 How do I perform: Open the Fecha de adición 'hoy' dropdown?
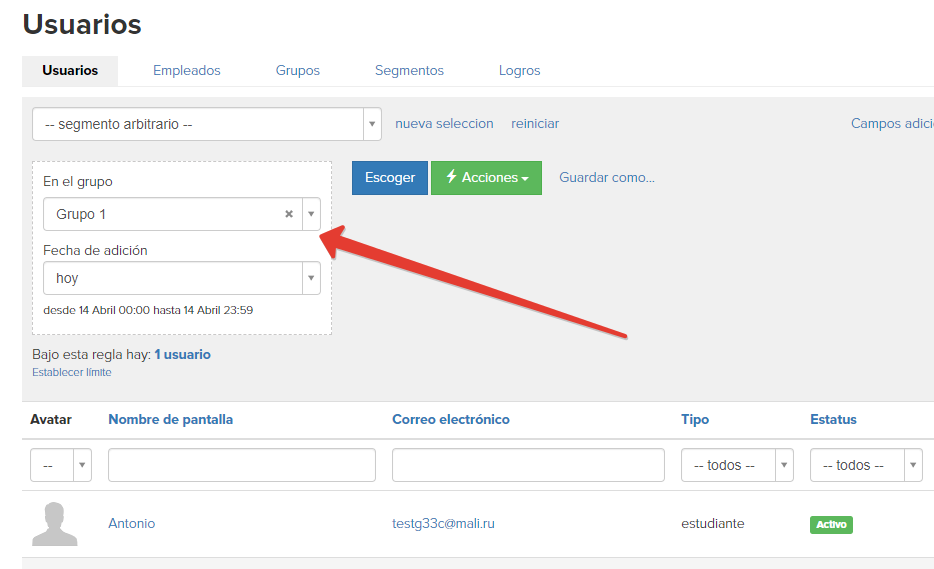coord(182,278)
